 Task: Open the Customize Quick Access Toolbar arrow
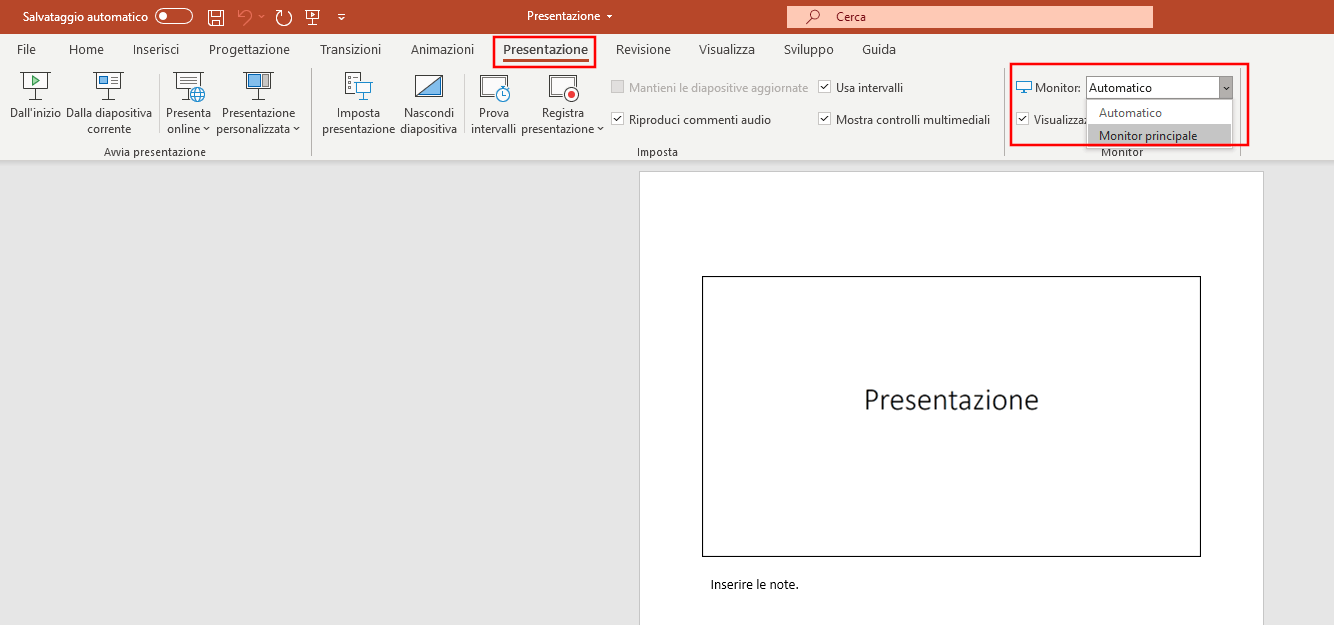(342, 17)
